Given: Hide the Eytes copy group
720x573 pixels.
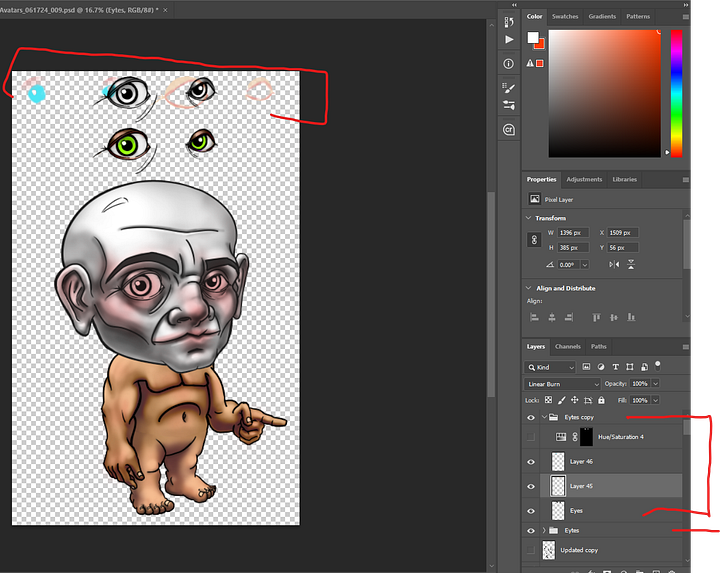Looking at the screenshot, I should coord(531,417).
